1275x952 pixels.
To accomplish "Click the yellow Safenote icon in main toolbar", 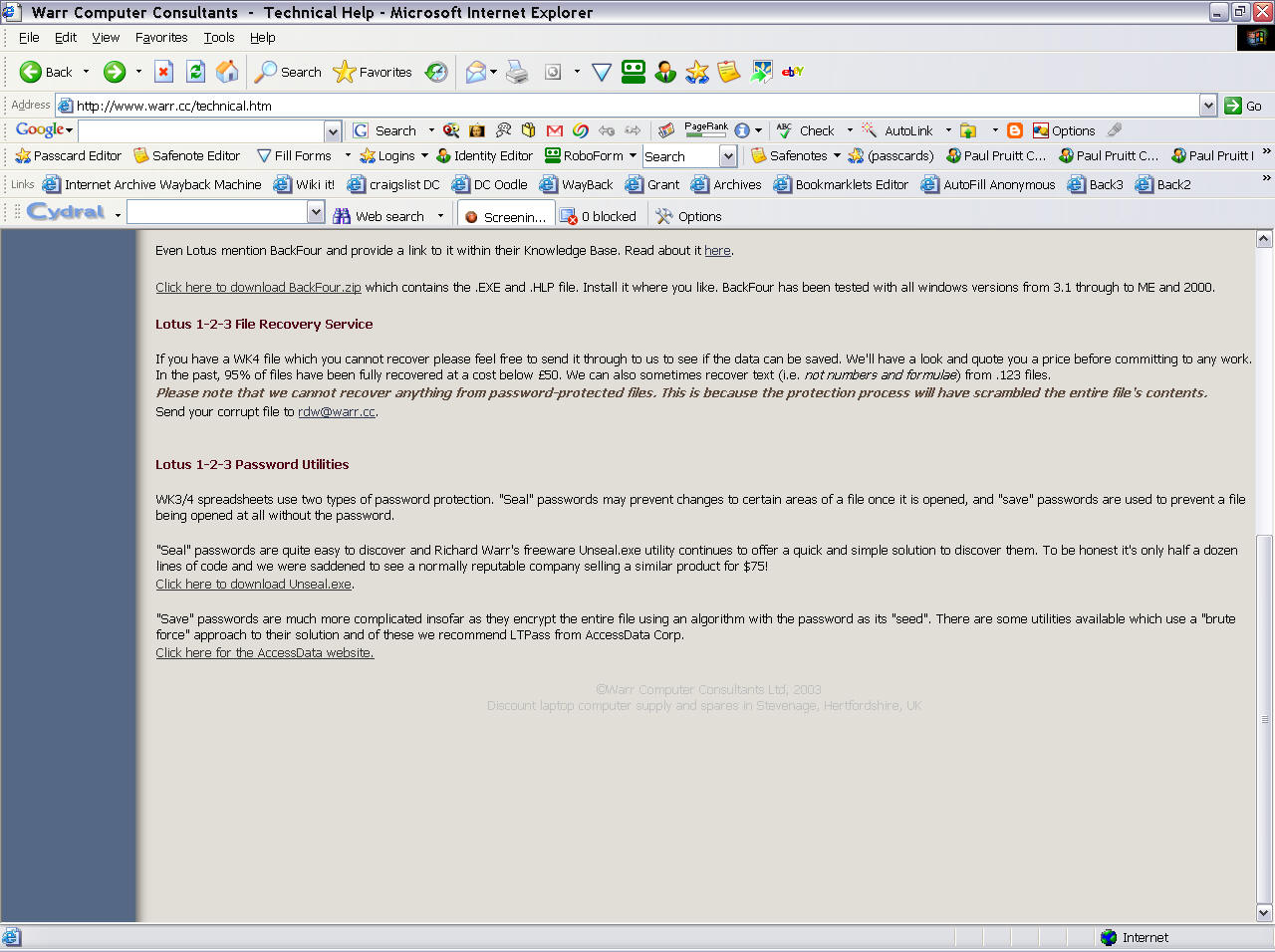I will 729,72.
